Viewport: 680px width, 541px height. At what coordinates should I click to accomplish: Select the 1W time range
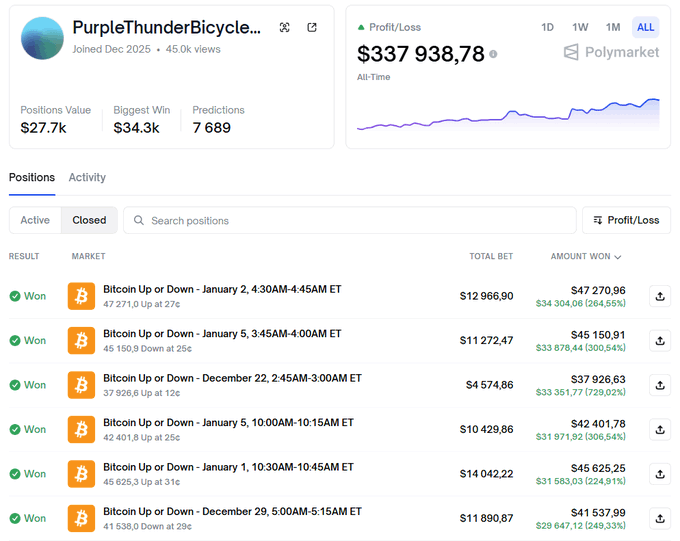tap(580, 27)
